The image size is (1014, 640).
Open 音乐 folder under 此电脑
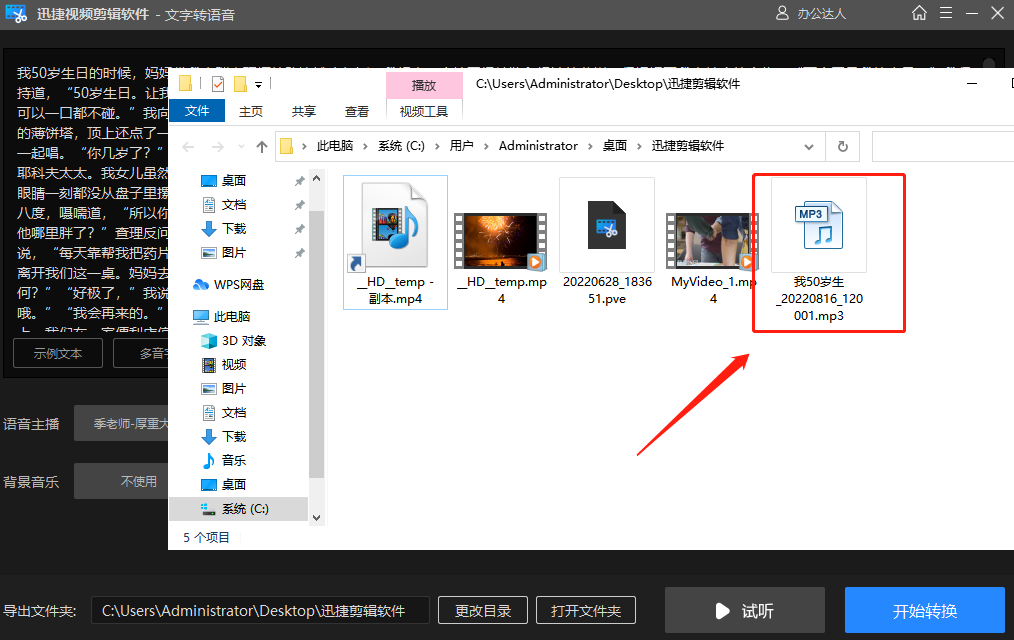coord(233,460)
